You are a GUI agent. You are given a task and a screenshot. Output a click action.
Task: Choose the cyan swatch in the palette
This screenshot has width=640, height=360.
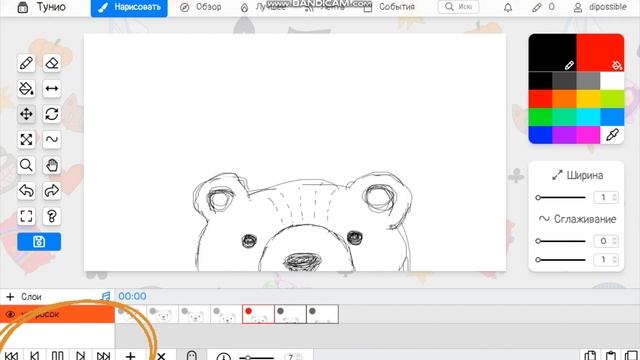click(x=588, y=117)
